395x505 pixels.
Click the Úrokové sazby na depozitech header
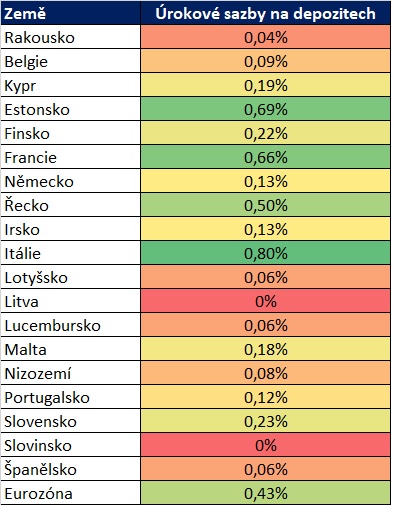(x=265, y=13)
